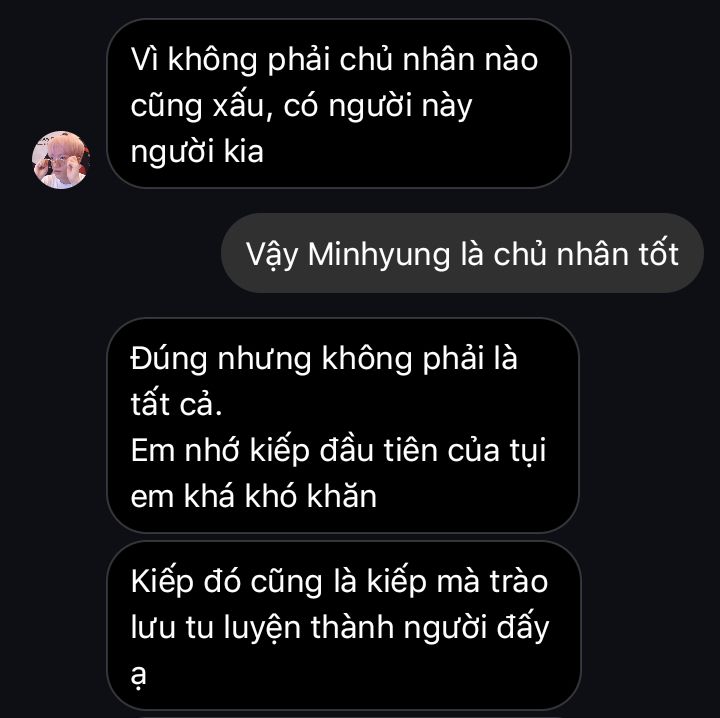The height and width of the screenshot is (718, 720).
Task: Select the message starting "Kiếp đó cũng là kiếp"
Action: (x=344, y=626)
